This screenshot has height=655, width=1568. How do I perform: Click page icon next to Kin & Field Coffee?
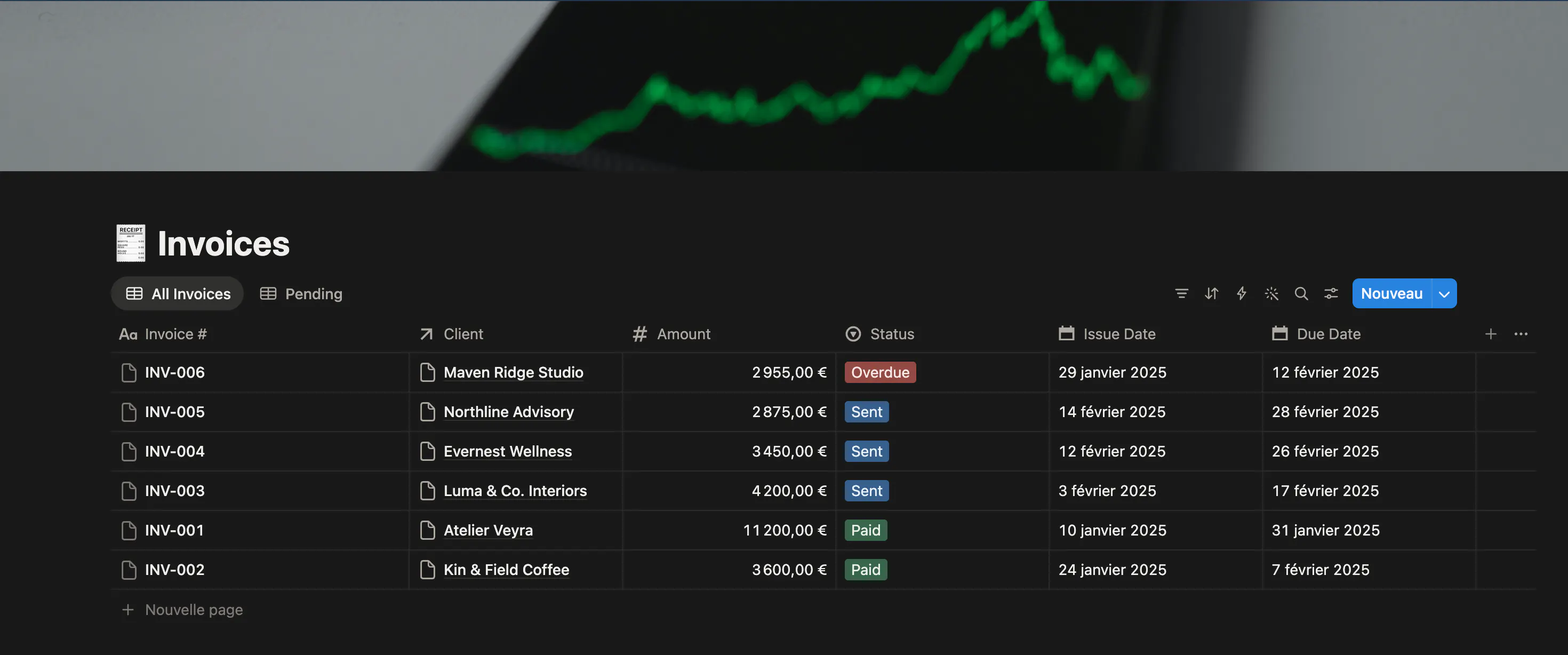pos(427,570)
